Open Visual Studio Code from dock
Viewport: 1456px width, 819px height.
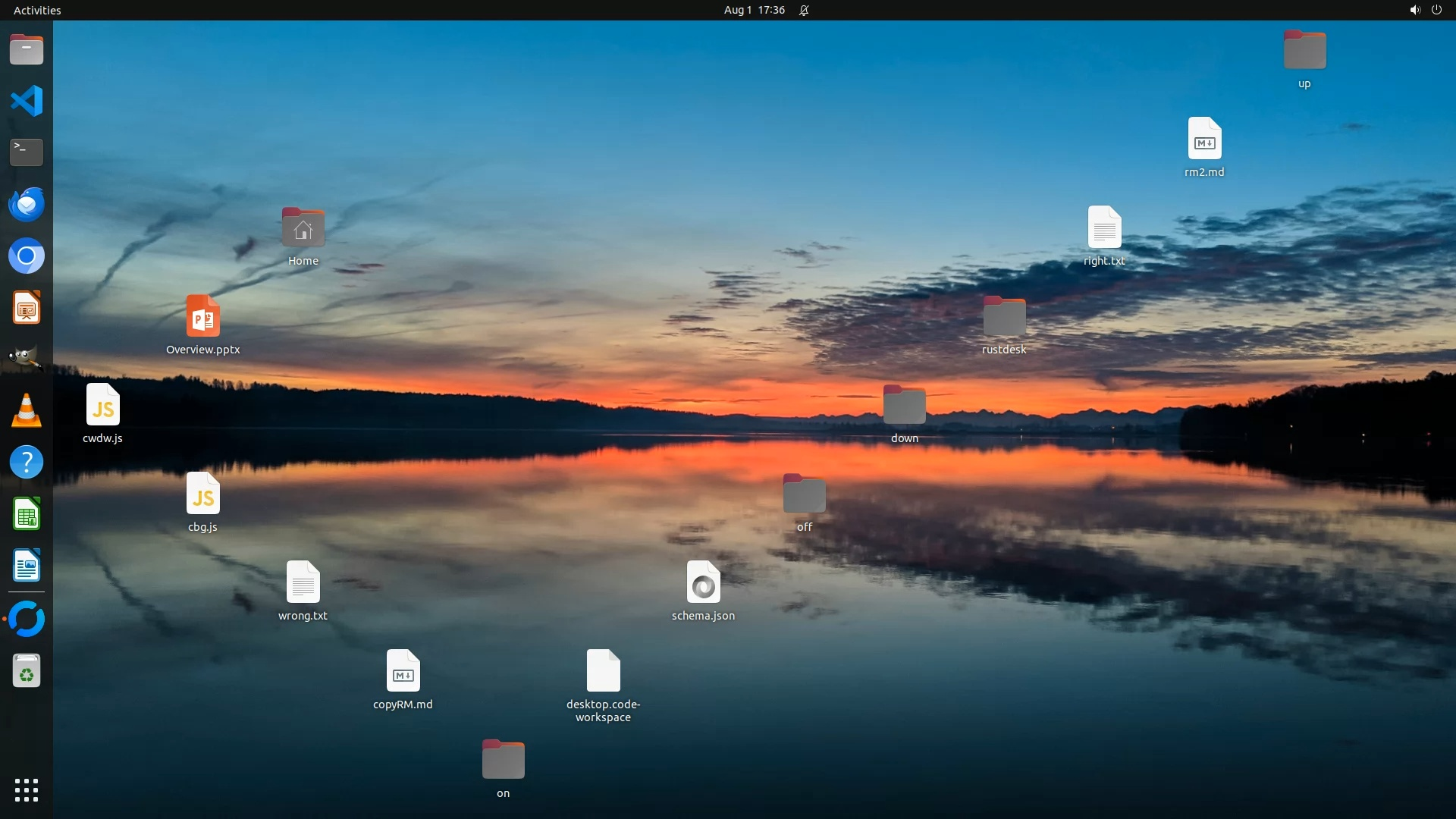pyautogui.click(x=27, y=101)
